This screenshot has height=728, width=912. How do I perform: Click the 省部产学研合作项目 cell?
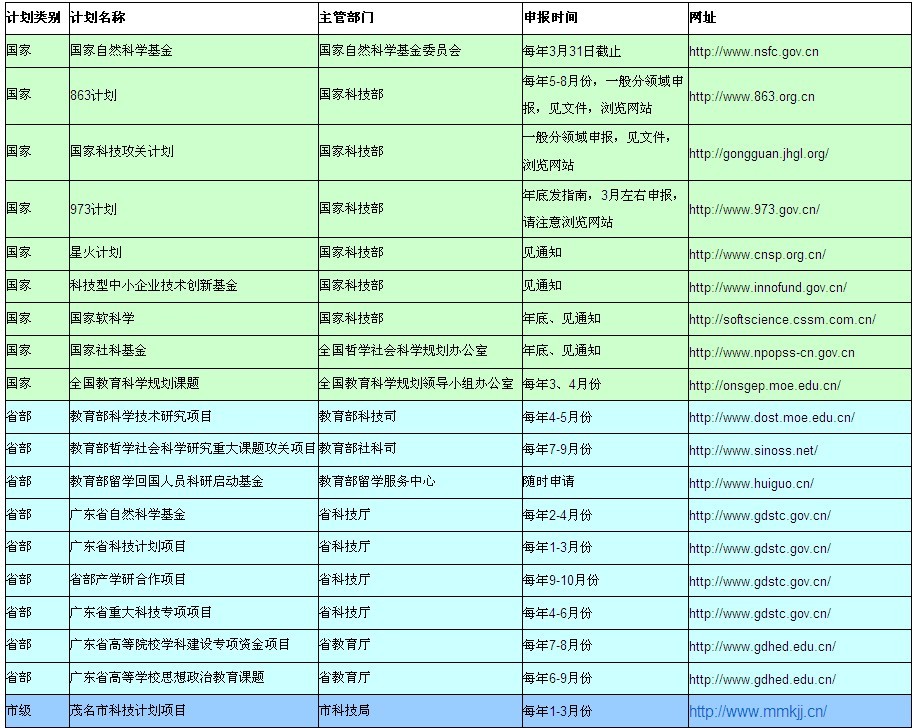point(194,580)
